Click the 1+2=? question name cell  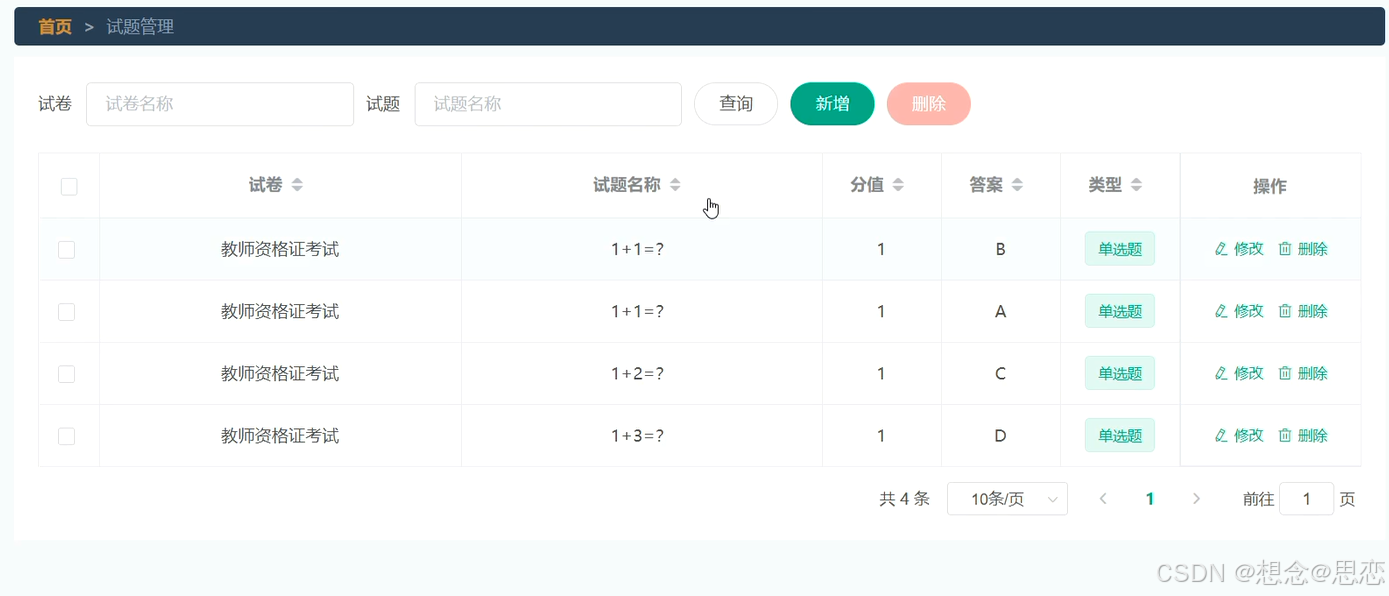tap(638, 373)
